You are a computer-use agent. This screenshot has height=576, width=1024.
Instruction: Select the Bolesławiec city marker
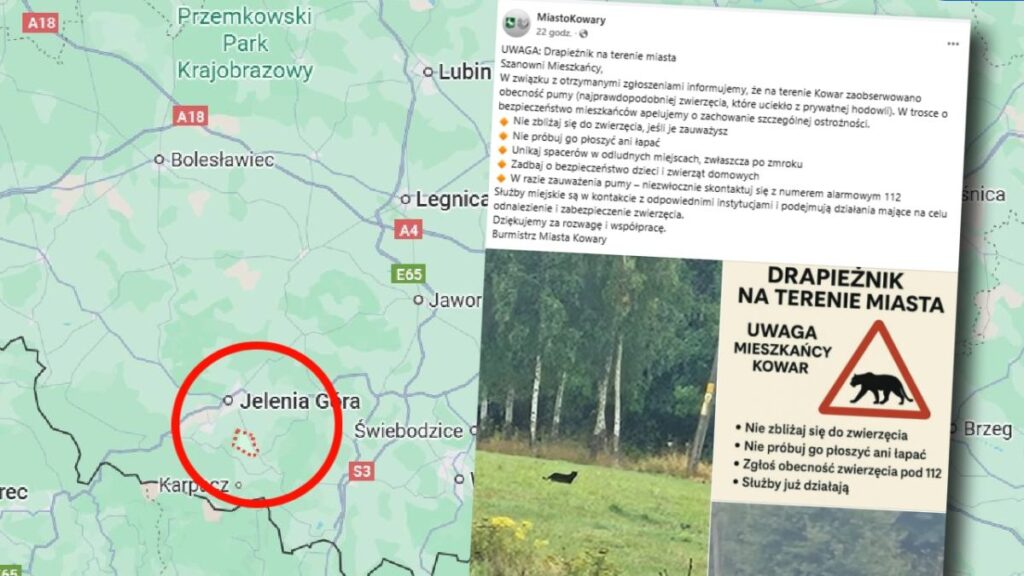click(159, 159)
